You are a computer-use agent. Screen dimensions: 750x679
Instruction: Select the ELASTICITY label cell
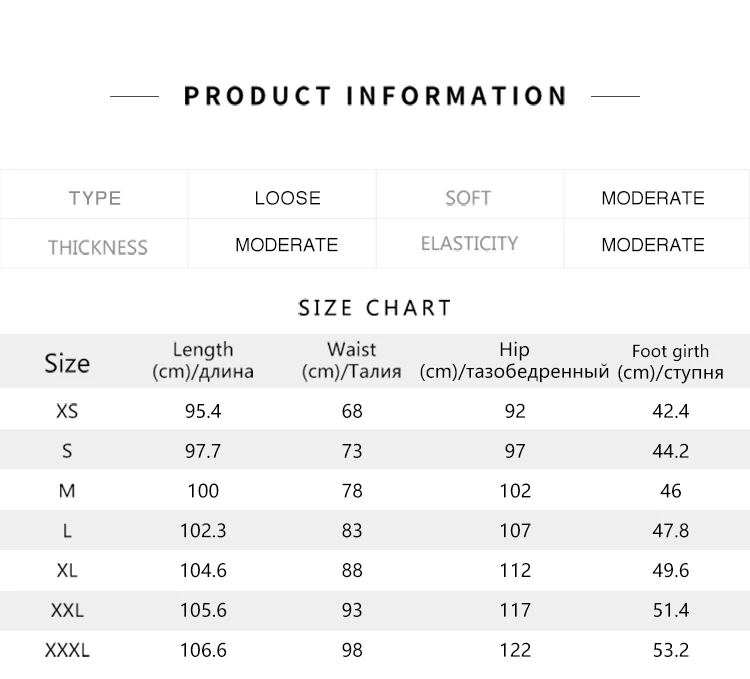click(469, 243)
